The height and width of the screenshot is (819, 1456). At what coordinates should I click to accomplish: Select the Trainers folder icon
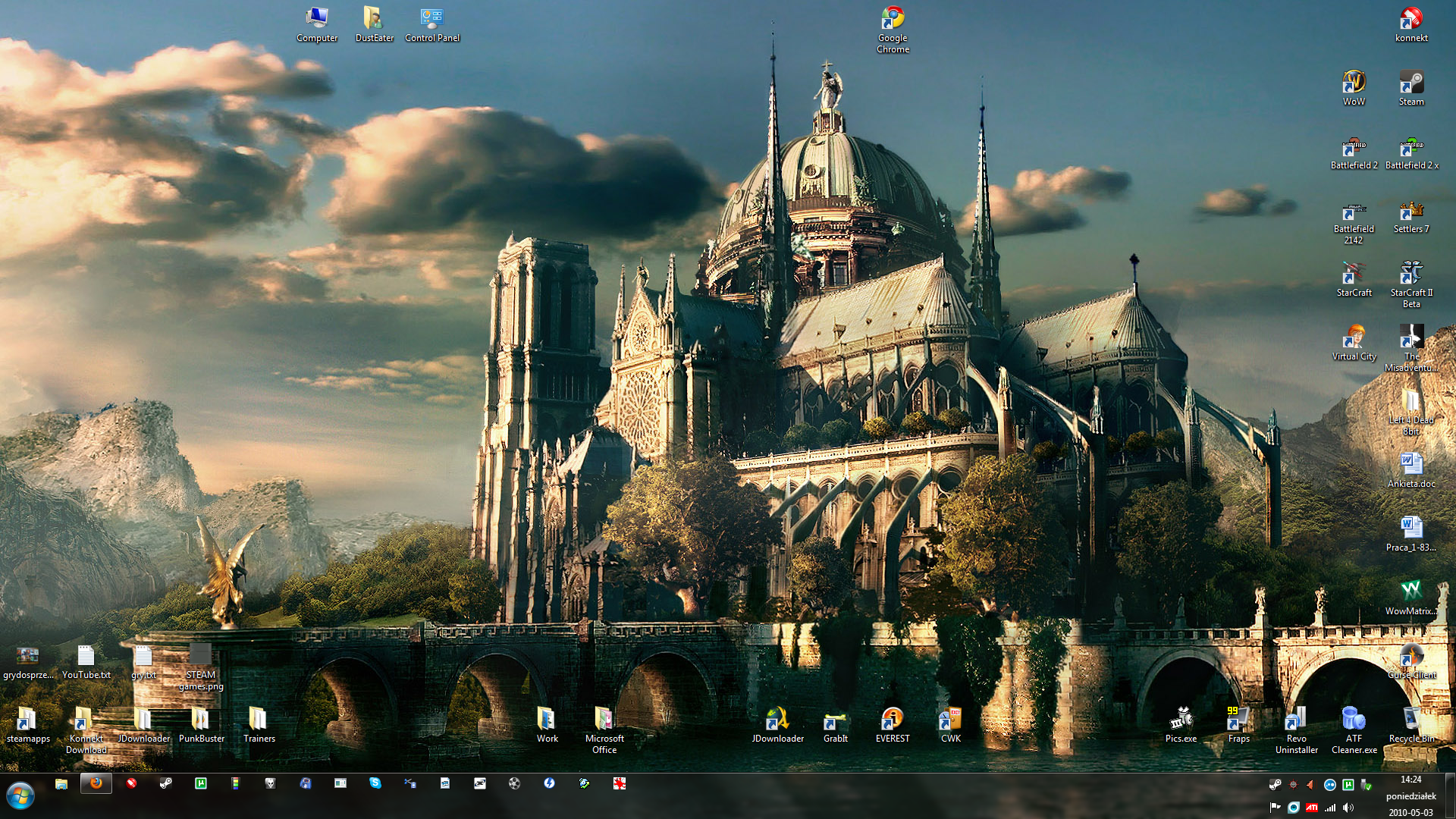pyautogui.click(x=259, y=725)
